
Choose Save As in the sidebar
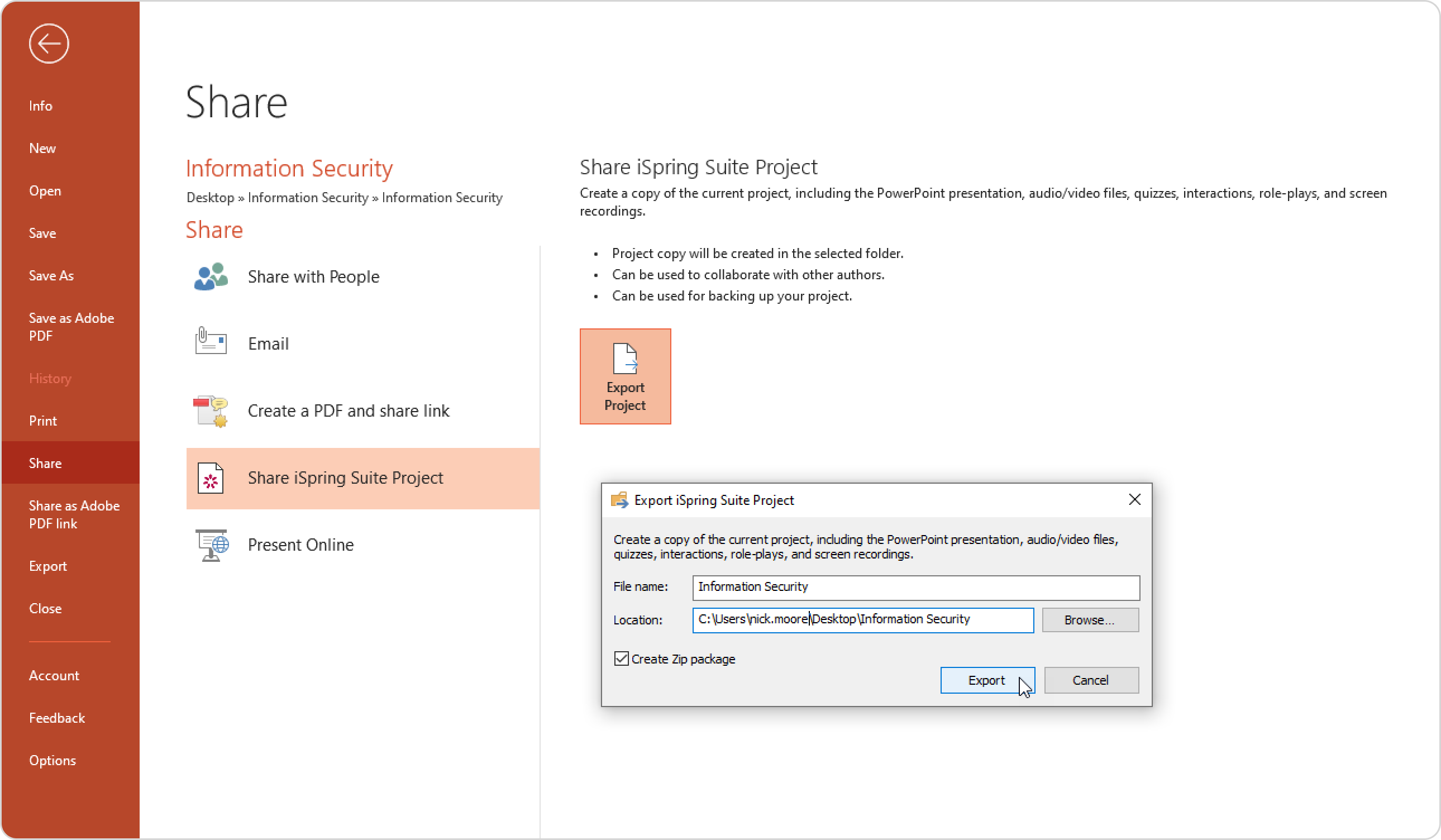70,275
